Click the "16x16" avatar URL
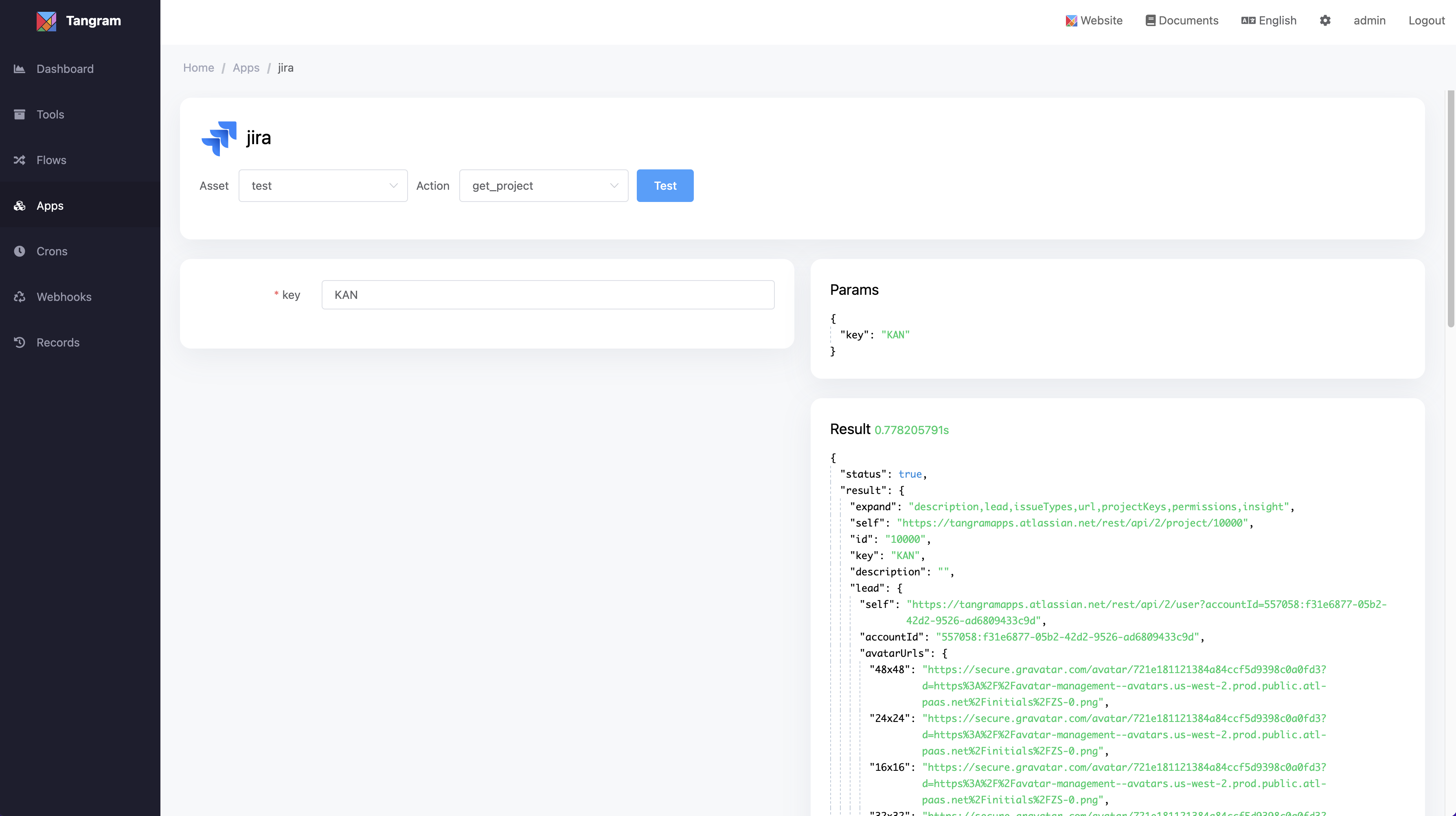This screenshot has width=1456, height=816. pyautogui.click(x=1124, y=784)
